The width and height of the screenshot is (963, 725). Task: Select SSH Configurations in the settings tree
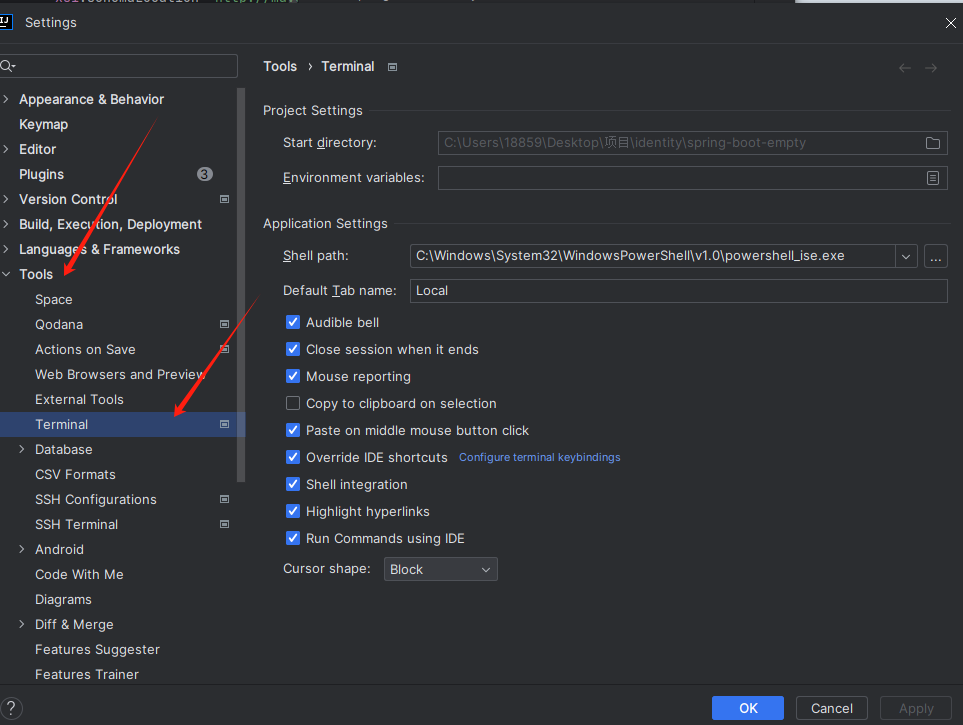(x=96, y=500)
